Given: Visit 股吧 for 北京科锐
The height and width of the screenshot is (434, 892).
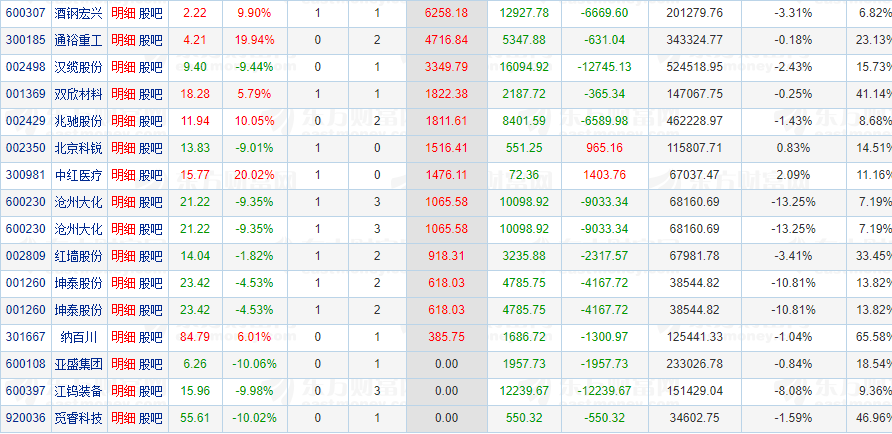Looking at the screenshot, I should click(151, 148).
